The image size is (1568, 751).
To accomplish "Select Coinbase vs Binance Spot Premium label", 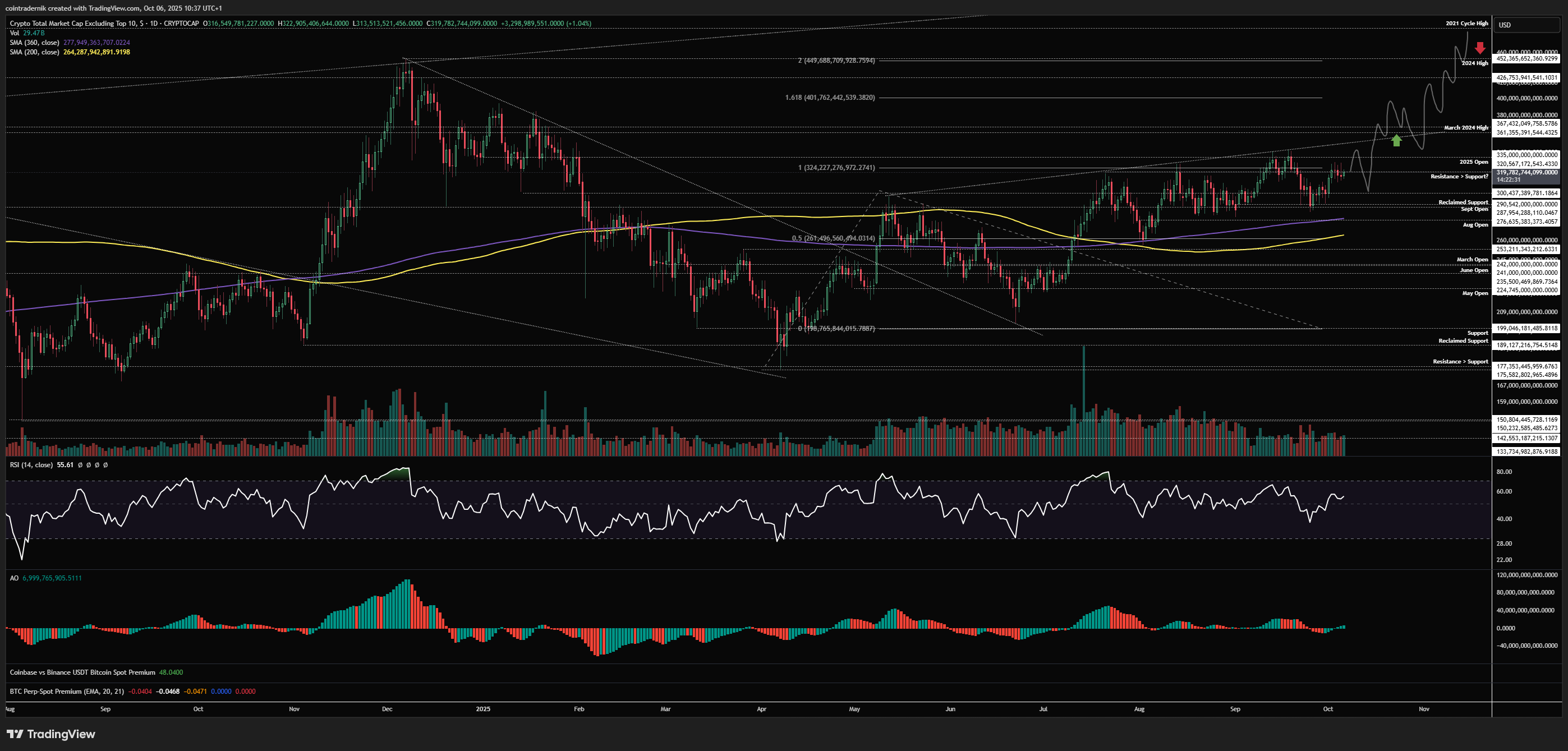I will pos(82,672).
